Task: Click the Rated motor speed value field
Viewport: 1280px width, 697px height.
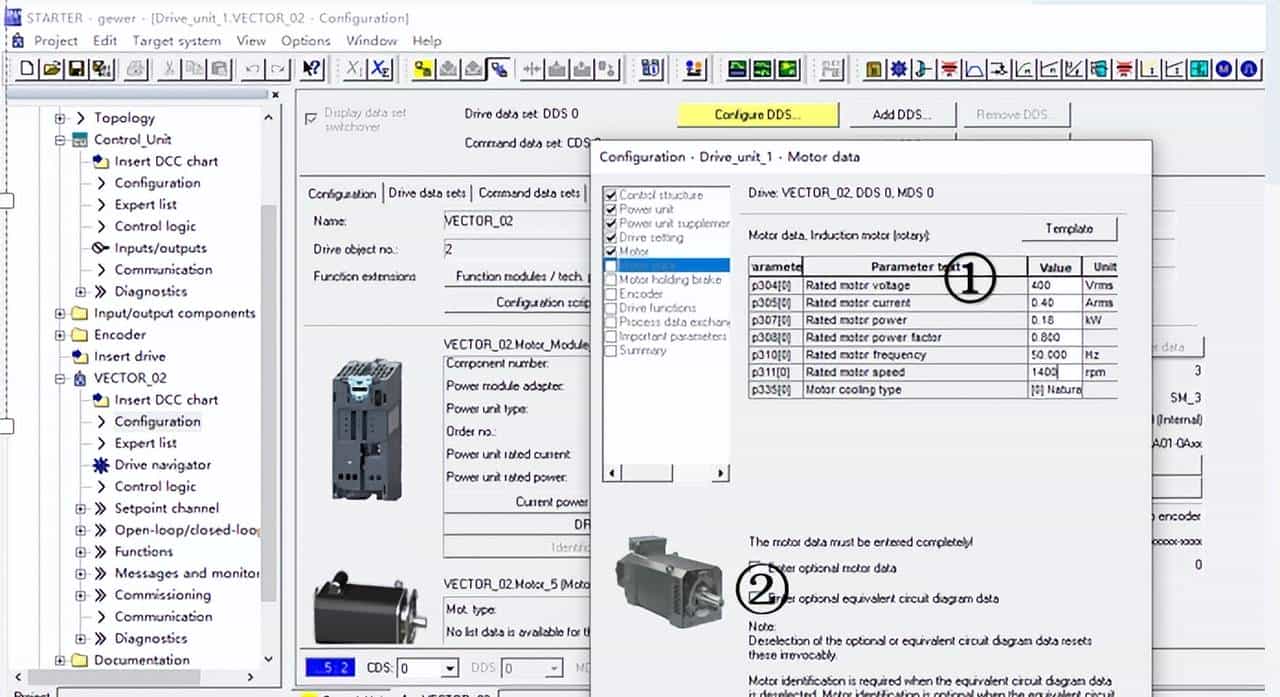Action: tap(1054, 372)
